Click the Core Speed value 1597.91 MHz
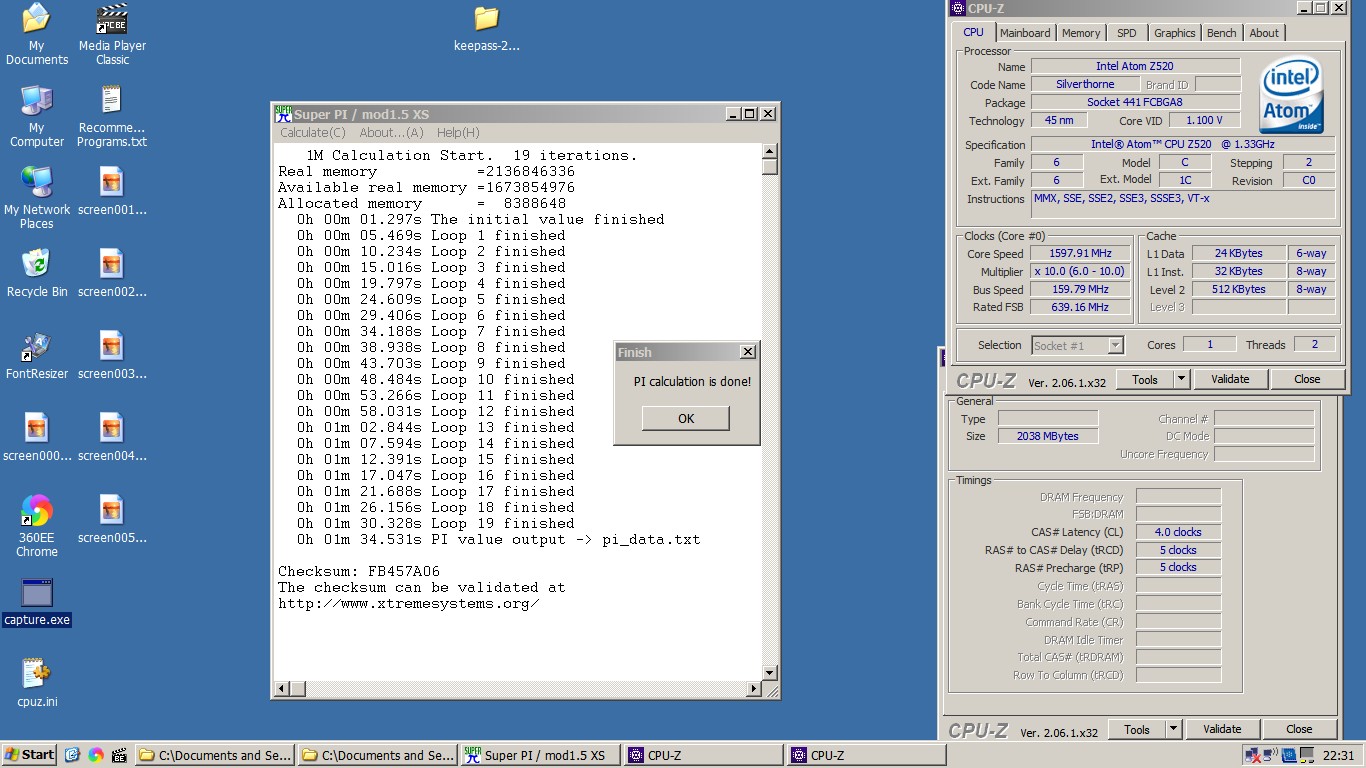This screenshot has width=1366, height=768. (x=1080, y=254)
